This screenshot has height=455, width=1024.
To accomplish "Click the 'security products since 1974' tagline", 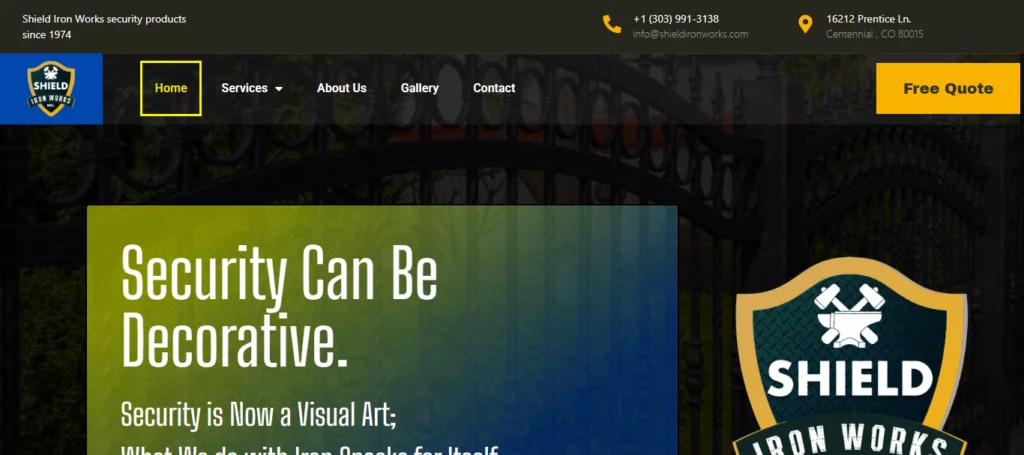I will [x=104, y=26].
